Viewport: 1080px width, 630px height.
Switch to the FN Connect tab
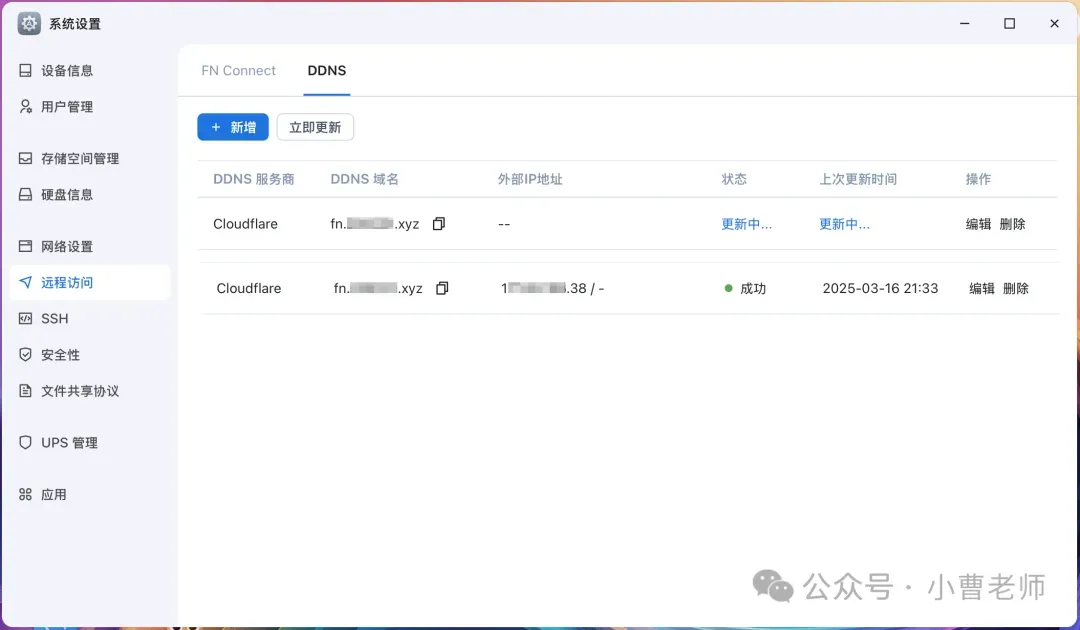click(238, 71)
